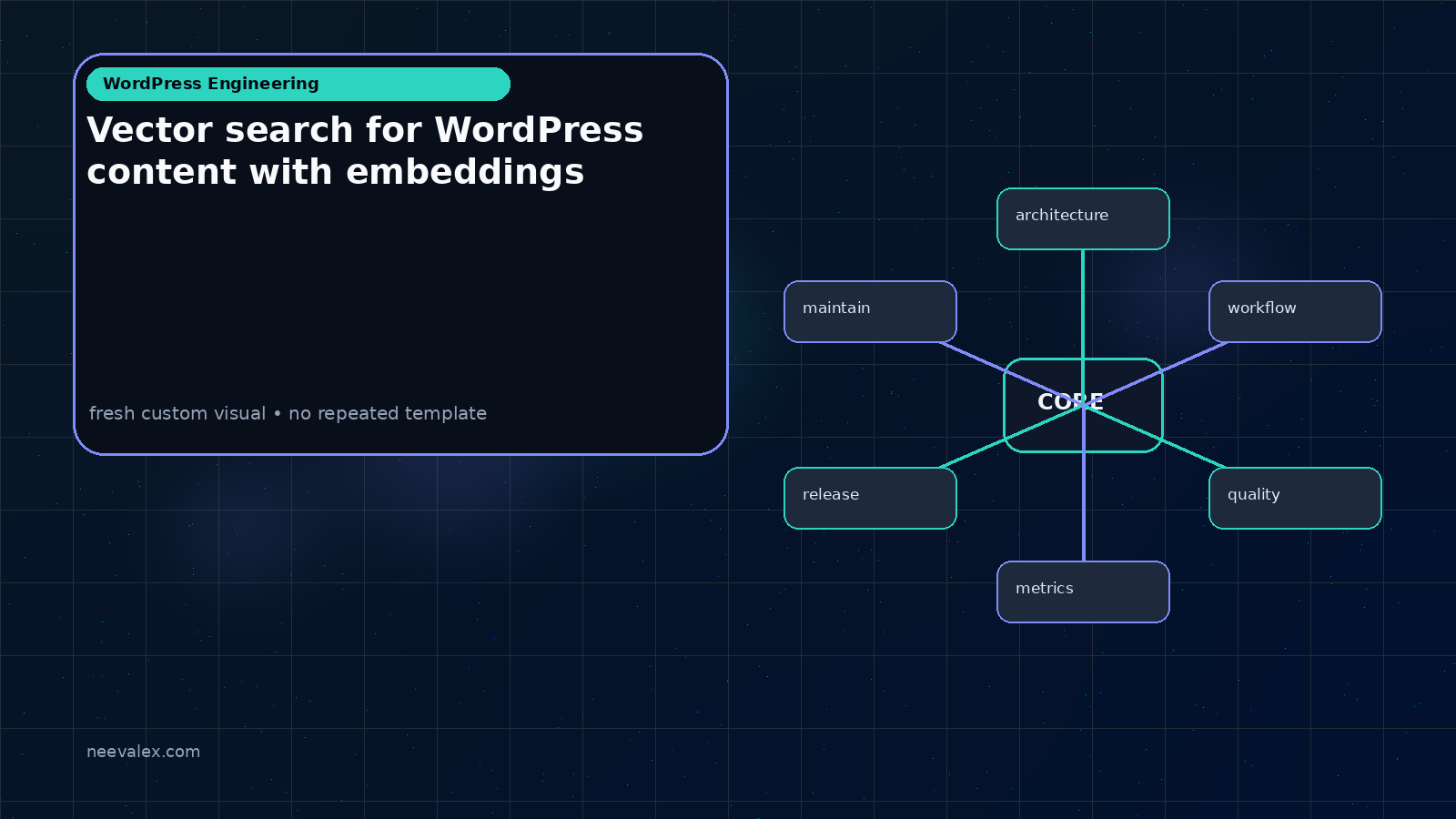1456x819 pixels.
Task: Click the WordPress Engineering badge
Action: click(x=298, y=84)
